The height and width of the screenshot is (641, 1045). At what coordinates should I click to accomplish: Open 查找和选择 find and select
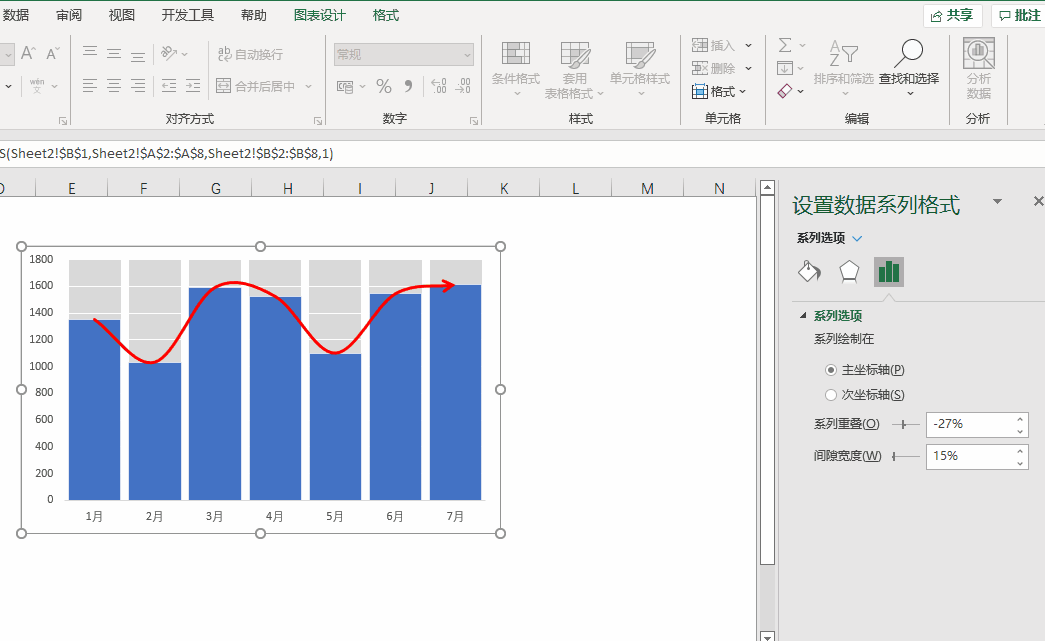909,68
